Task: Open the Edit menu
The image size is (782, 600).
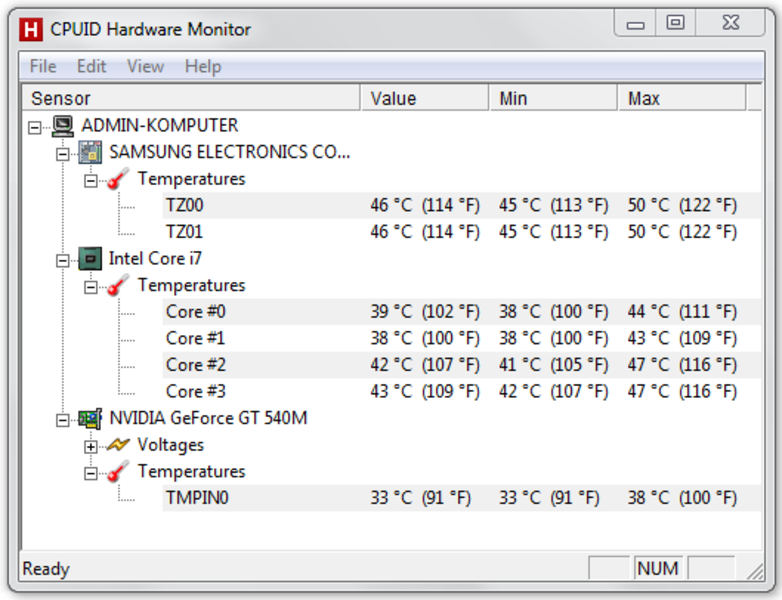Action: coord(91,66)
